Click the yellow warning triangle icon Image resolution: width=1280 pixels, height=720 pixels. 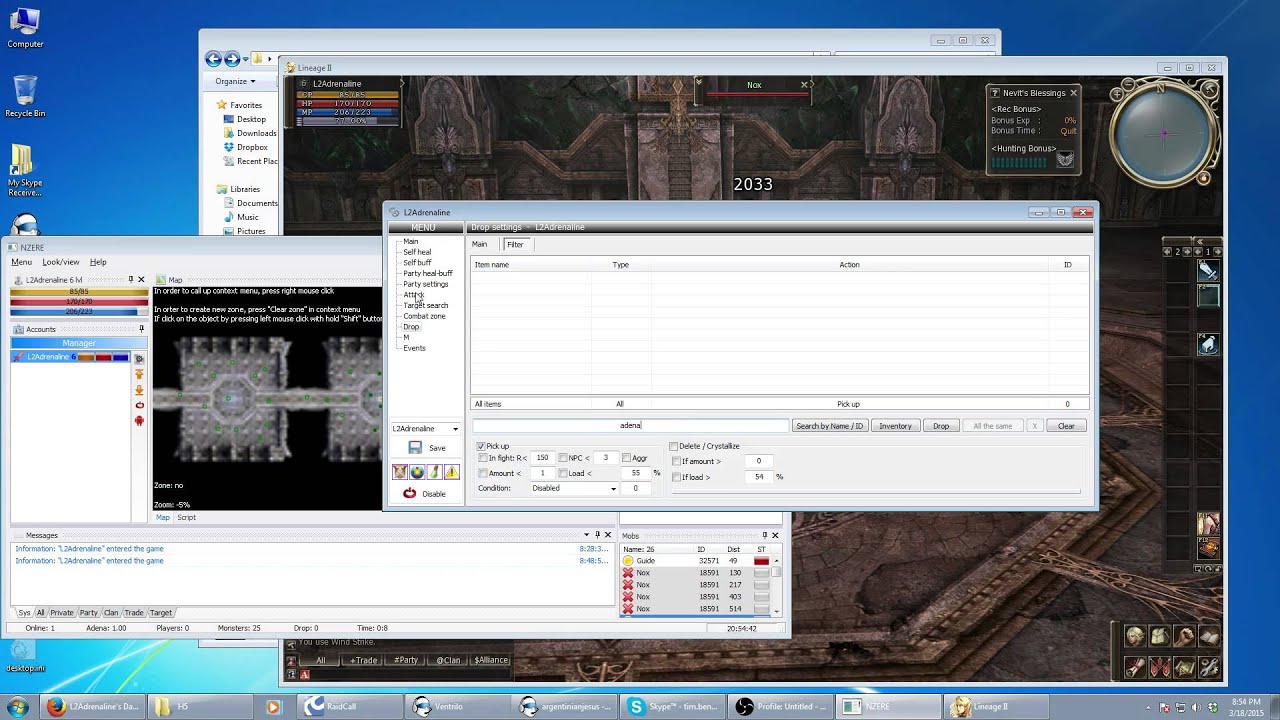[x=451, y=472]
